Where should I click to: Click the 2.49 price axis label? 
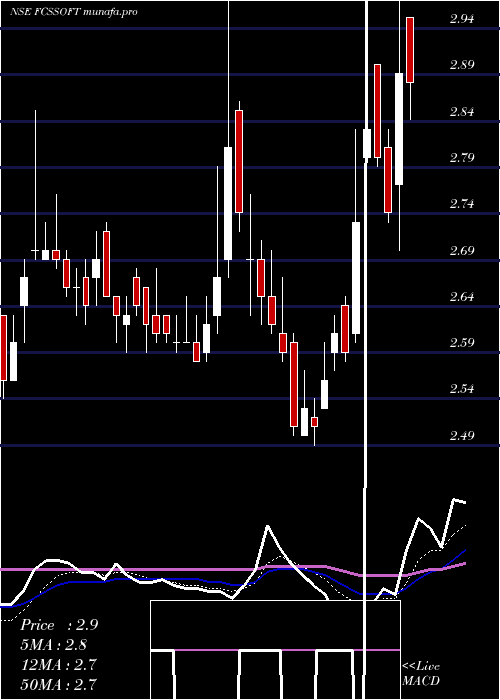(462, 435)
